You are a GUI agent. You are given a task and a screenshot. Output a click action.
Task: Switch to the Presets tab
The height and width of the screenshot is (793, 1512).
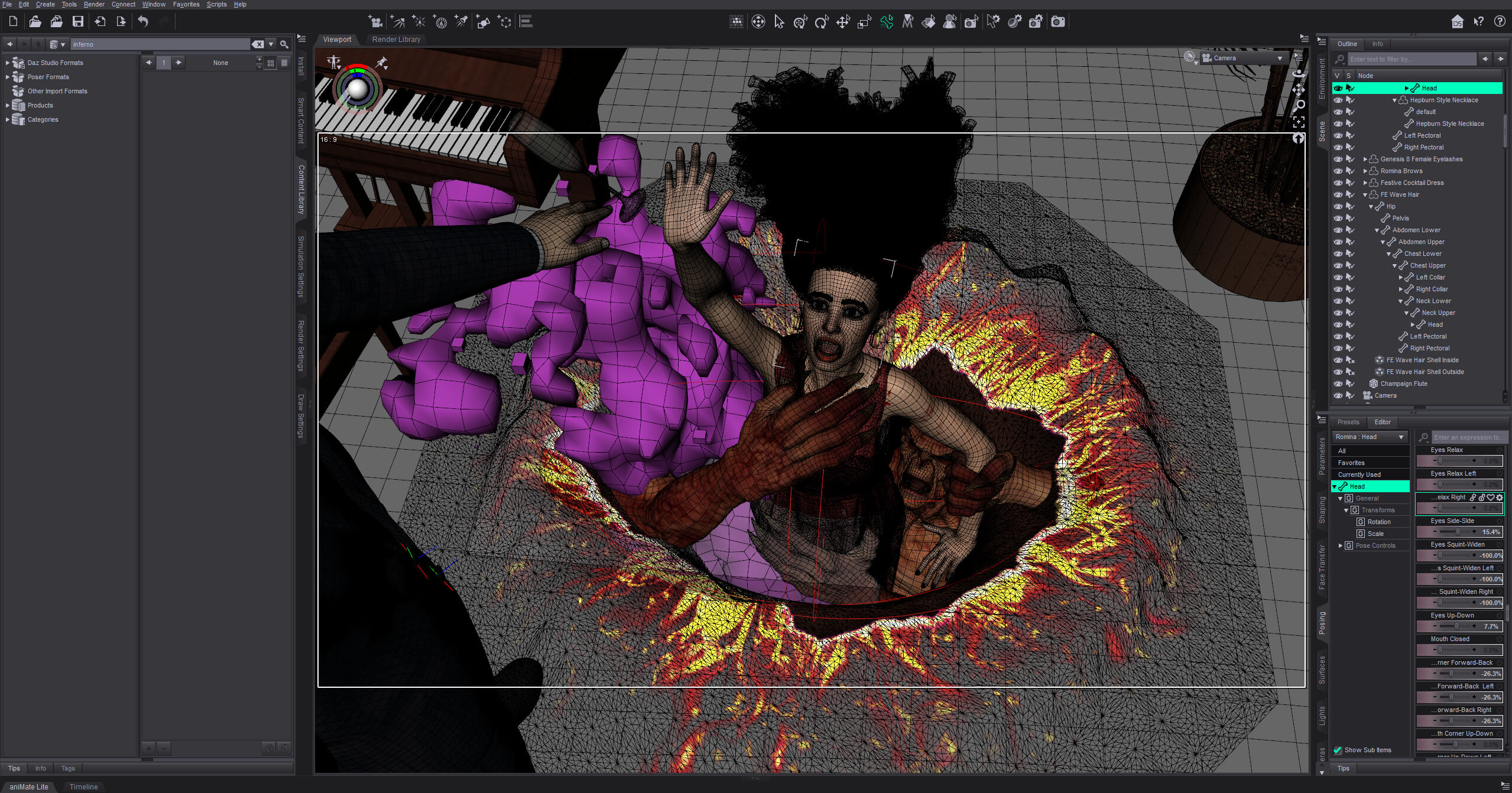tap(1348, 422)
